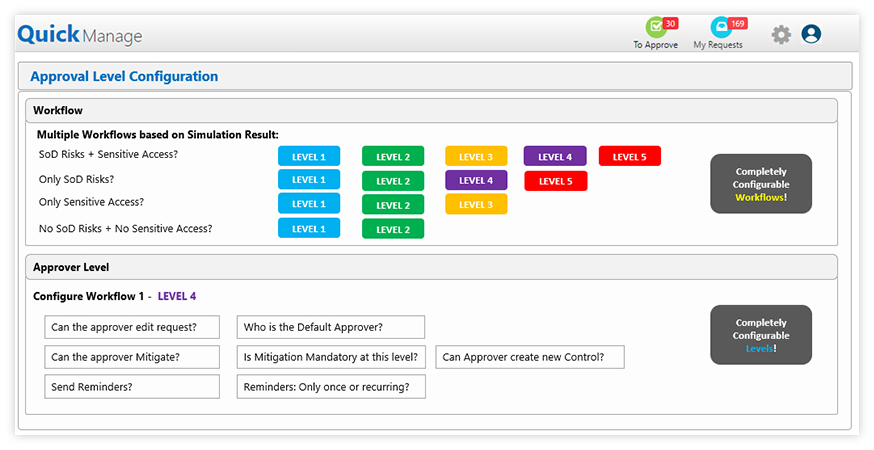
Task: Click 'Reminders: Only once or recurring?' field
Action: 331,386
